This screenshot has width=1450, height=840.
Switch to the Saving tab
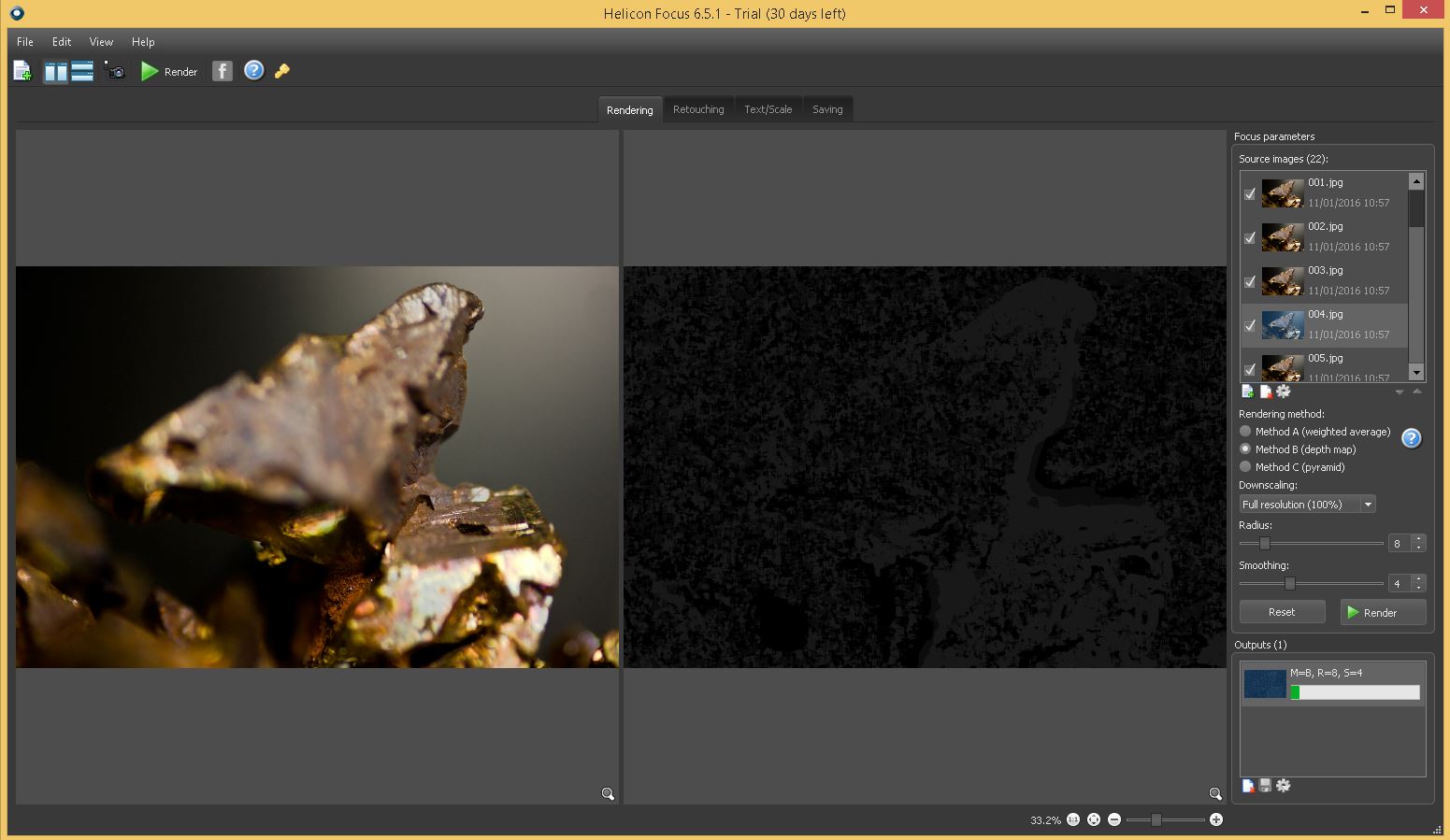(x=827, y=109)
